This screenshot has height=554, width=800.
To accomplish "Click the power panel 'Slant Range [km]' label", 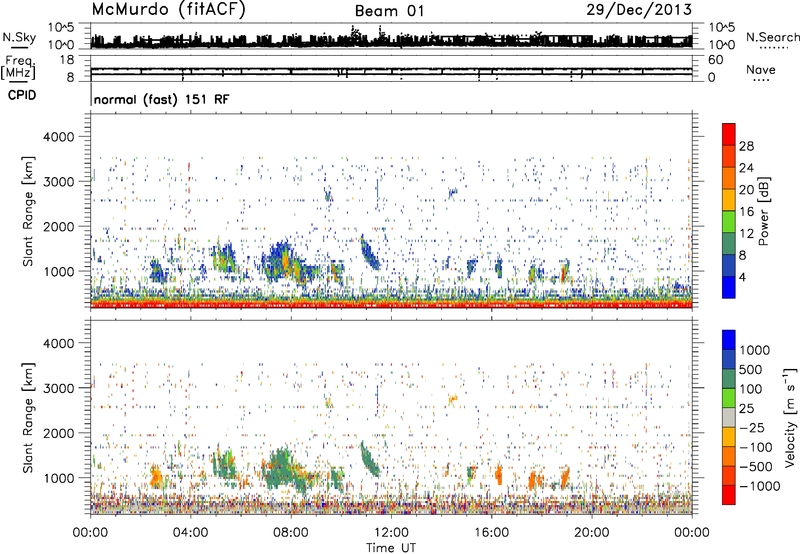I will pos(28,211).
